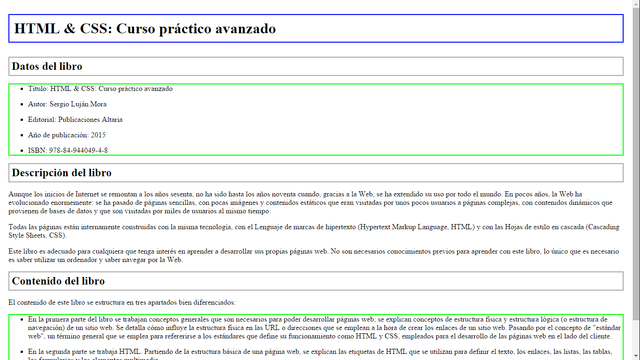Click the Año de publicación: 2015 item

67,135
